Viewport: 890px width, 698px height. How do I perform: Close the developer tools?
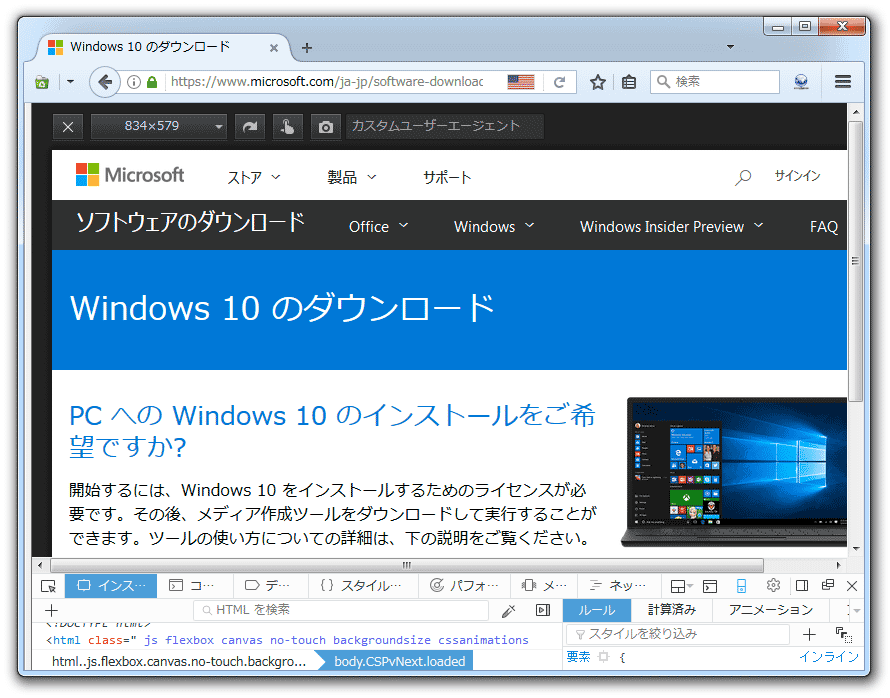852,586
